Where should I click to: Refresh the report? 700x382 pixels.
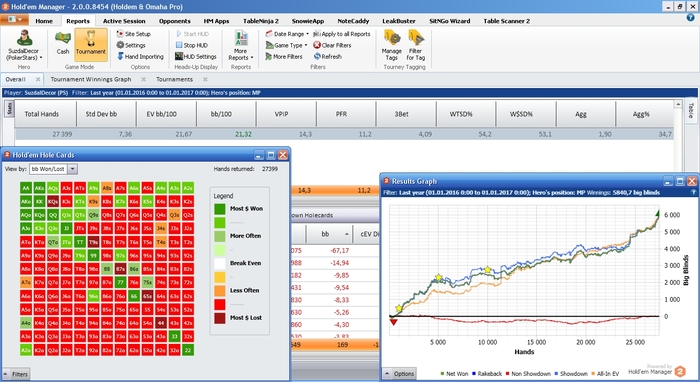(327, 57)
